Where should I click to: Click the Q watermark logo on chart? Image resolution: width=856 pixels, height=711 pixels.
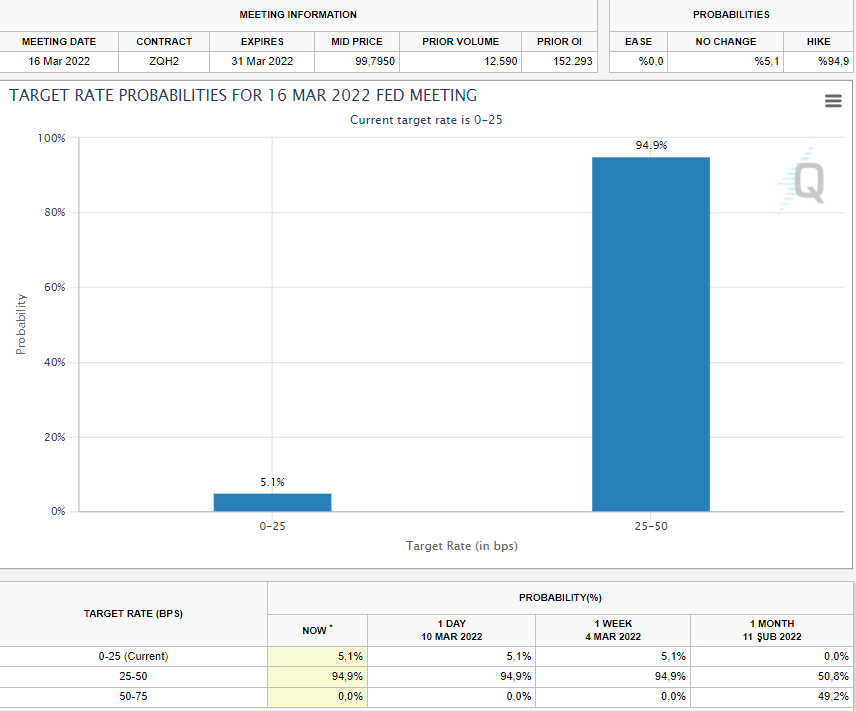click(x=804, y=182)
